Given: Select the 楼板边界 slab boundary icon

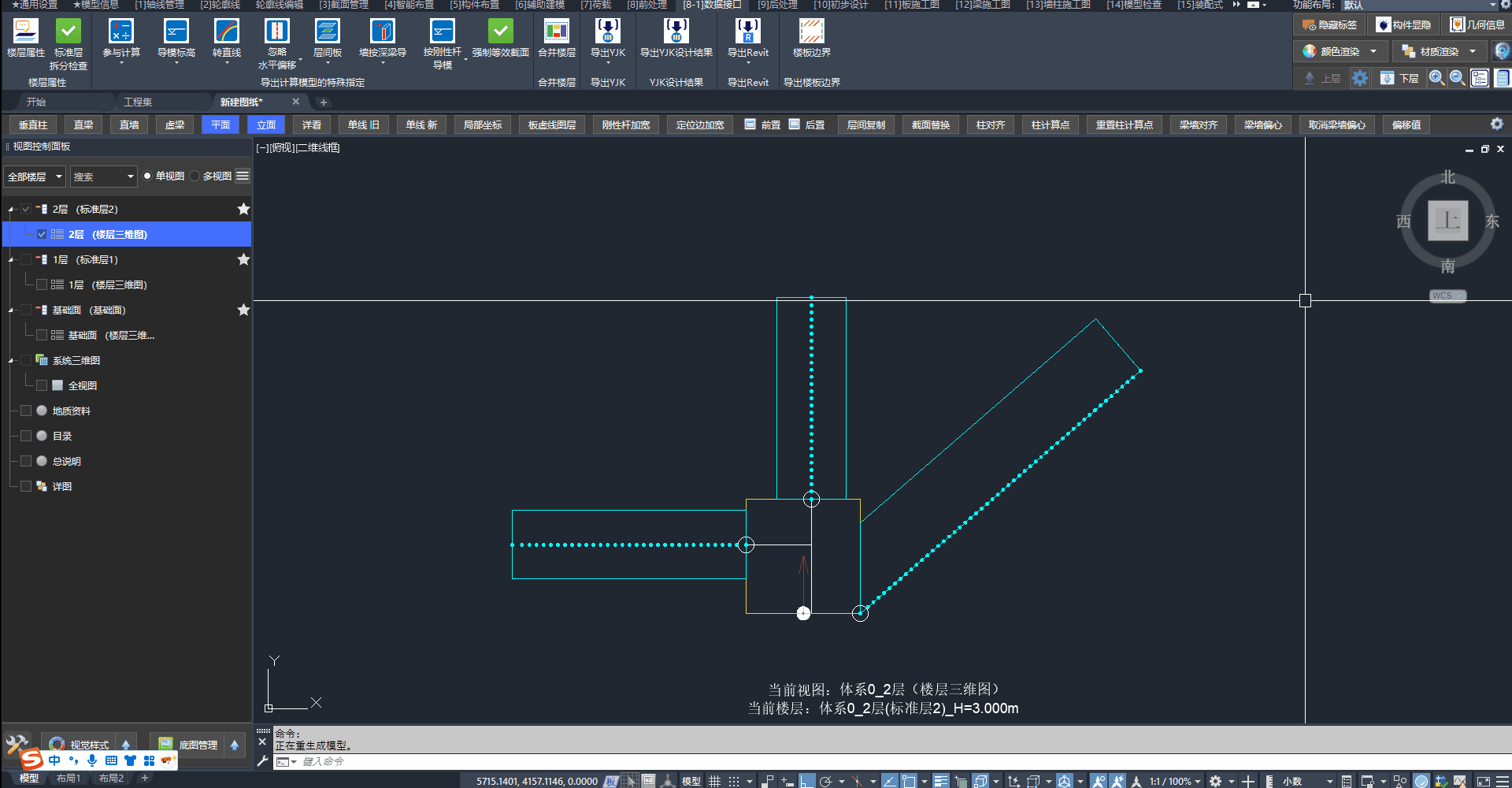Looking at the screenshot, I should (811, 32).
